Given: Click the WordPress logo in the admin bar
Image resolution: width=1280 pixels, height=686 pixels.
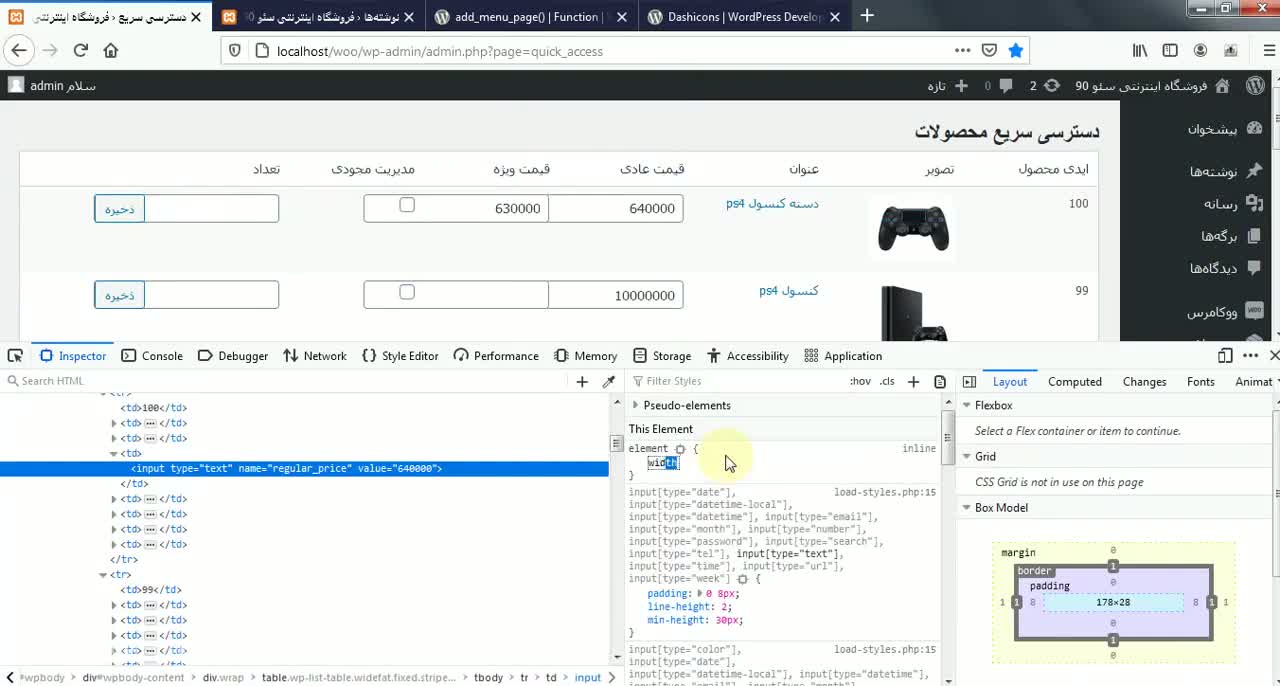Looking at the screenshot, I should click(1256, 86).
